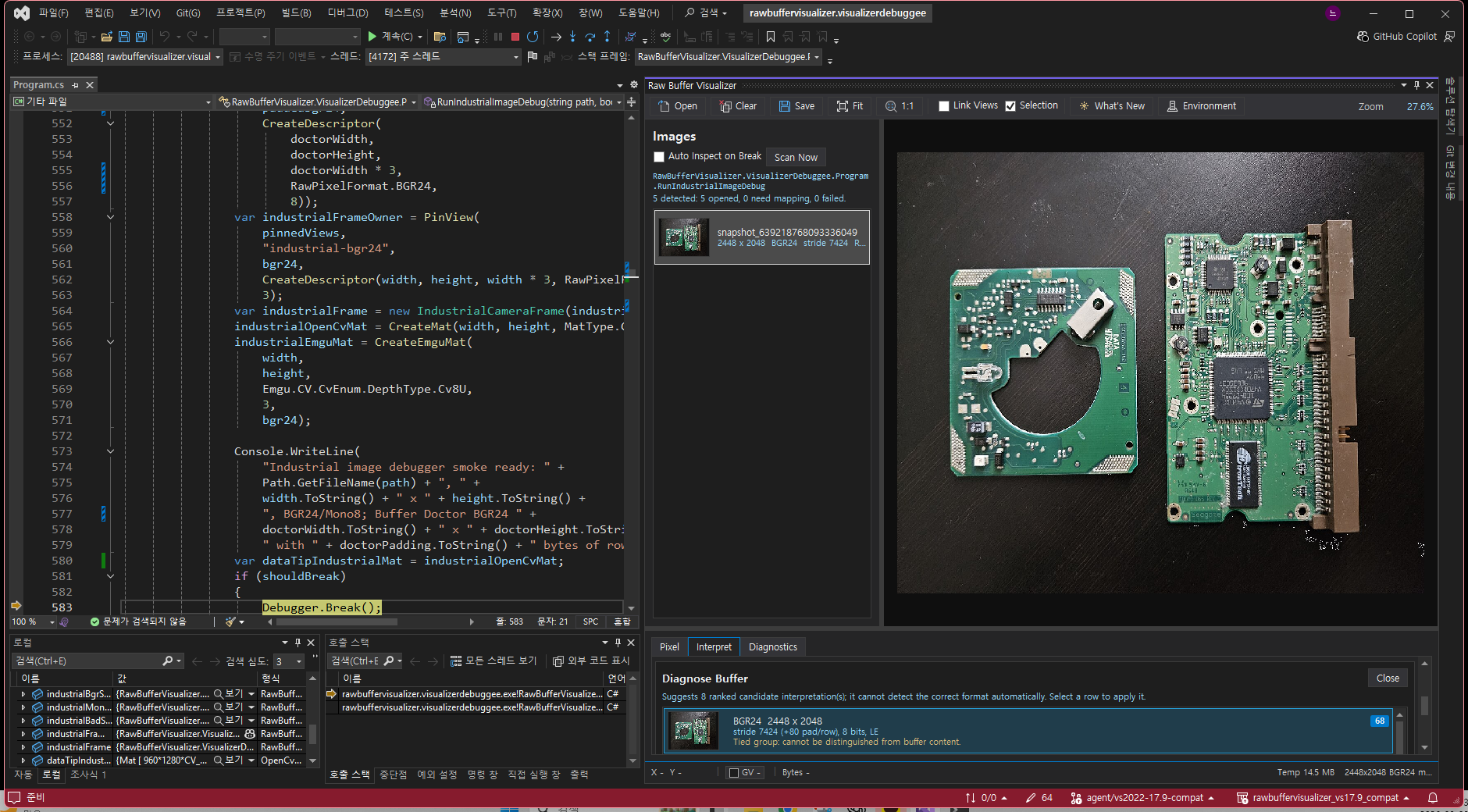Switch to the 중단점 tab

pyautogui.click(x=393, y=775)
